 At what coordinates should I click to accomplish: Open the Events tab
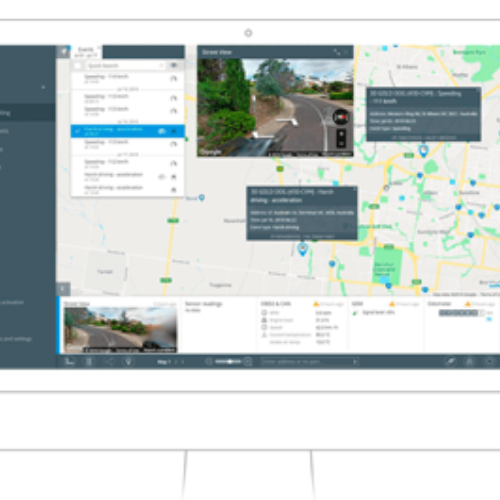click(x=86, y=52)
